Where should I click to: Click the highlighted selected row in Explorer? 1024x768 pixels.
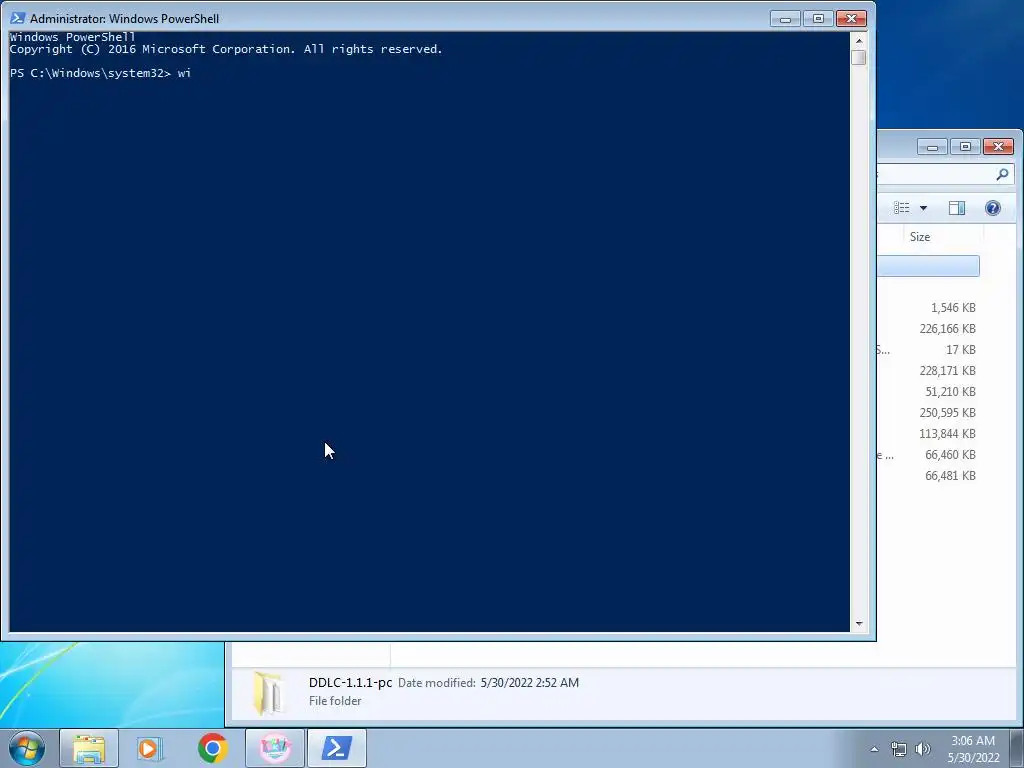(928, 266)
